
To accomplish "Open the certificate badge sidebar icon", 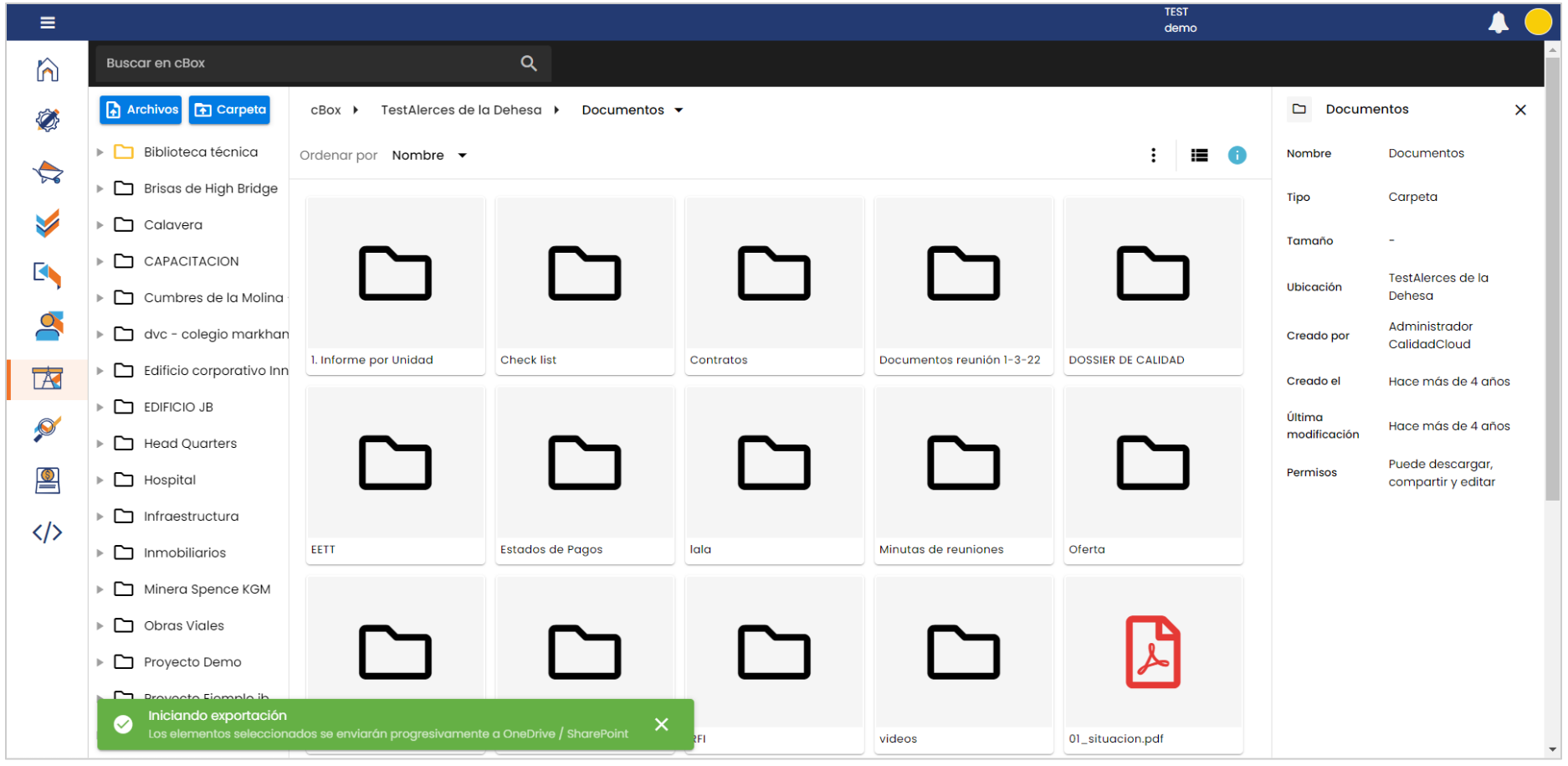I will coord(48,481).
